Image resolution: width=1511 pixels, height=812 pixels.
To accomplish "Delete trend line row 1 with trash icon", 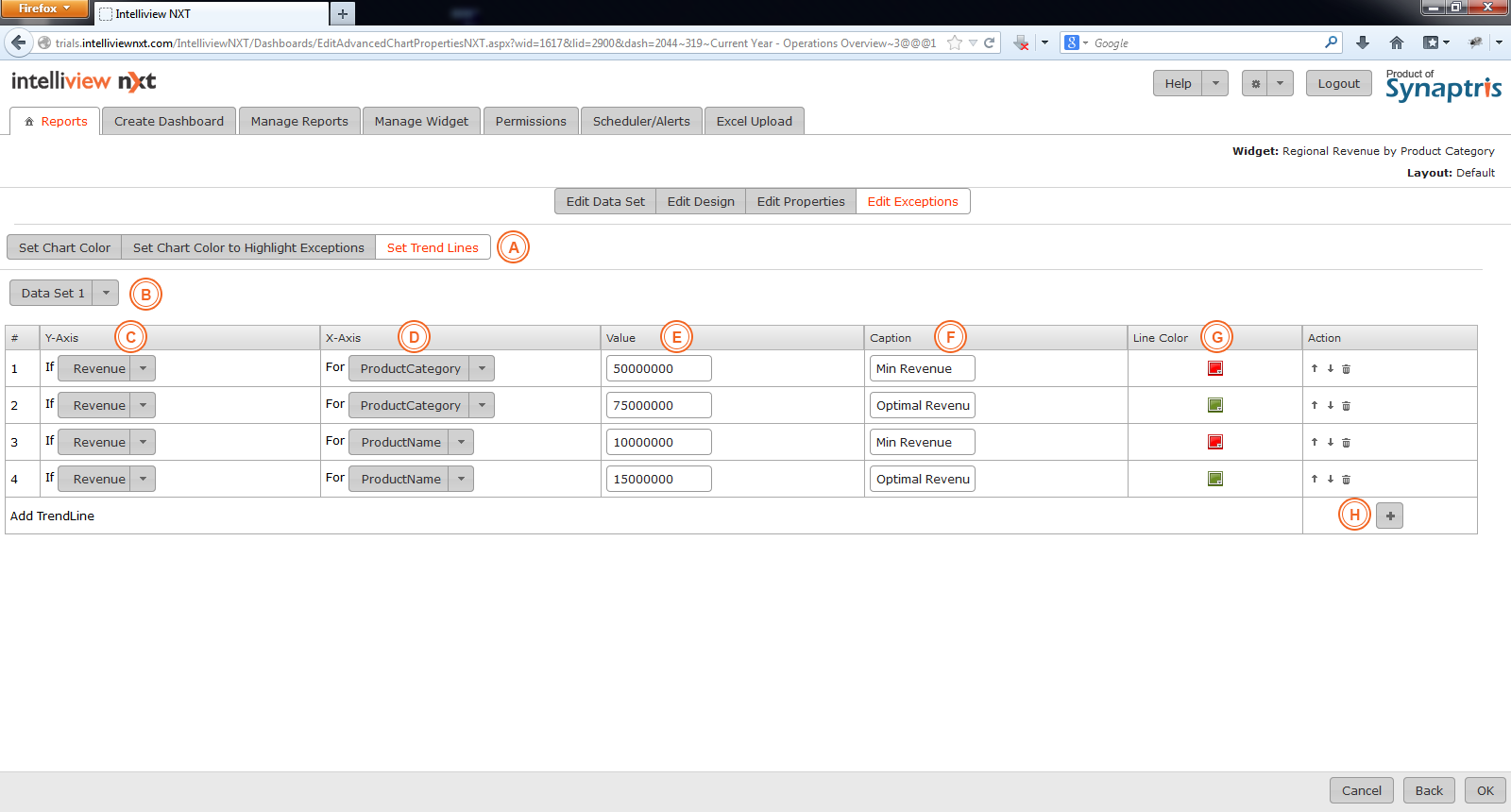I will point(1346,369).
